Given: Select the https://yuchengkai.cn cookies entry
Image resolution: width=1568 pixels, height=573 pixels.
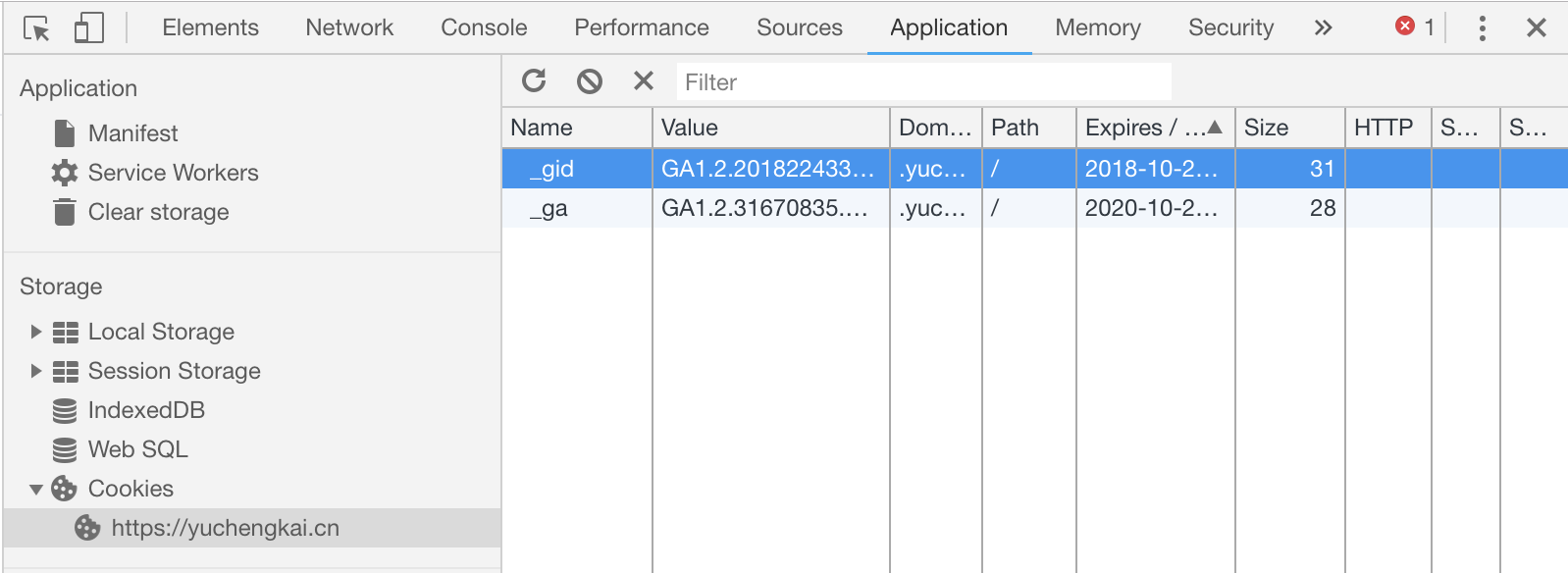Looking at the screenshot, I should (x=225, y=528).
